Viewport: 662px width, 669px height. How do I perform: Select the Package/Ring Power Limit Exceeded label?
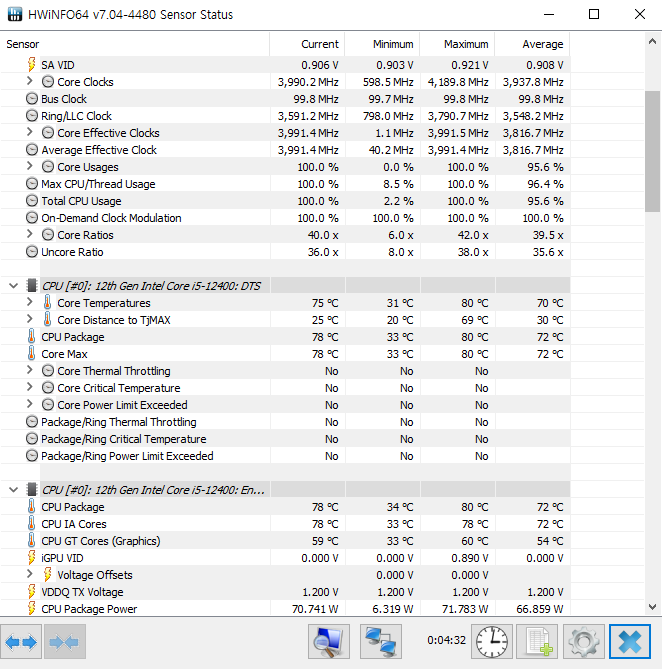[127, 456]
